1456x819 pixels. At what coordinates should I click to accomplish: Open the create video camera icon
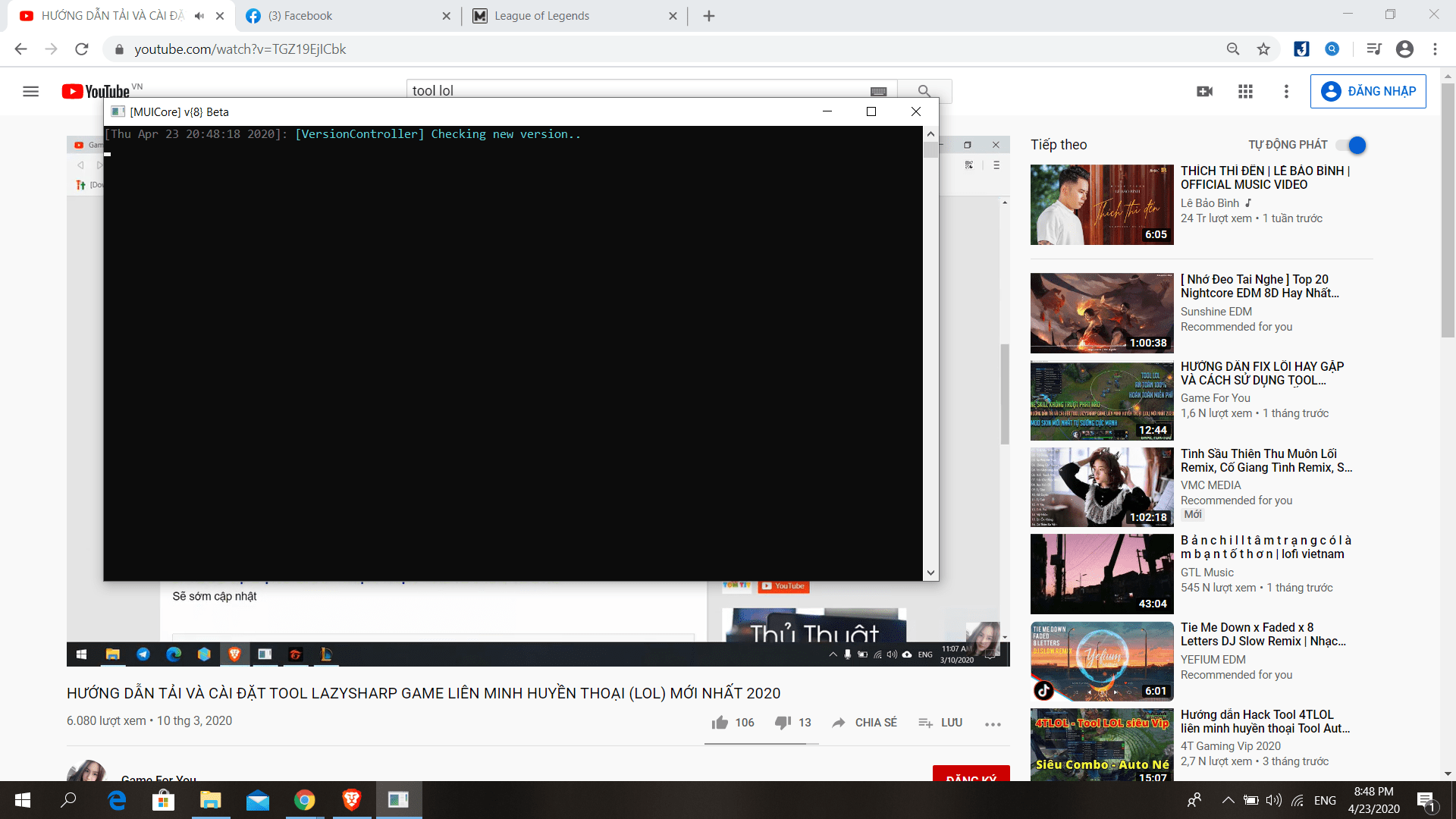(x=1204, y=92)
